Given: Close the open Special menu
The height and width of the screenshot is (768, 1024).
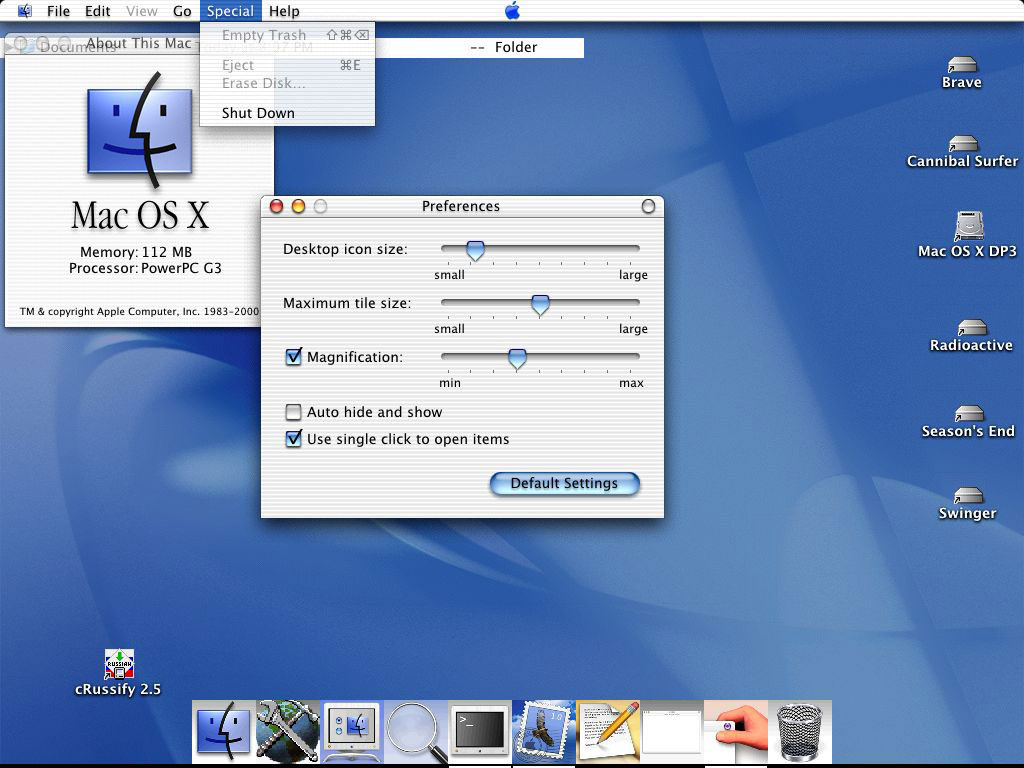Looking at the screenshot, I should pos(231,11).
